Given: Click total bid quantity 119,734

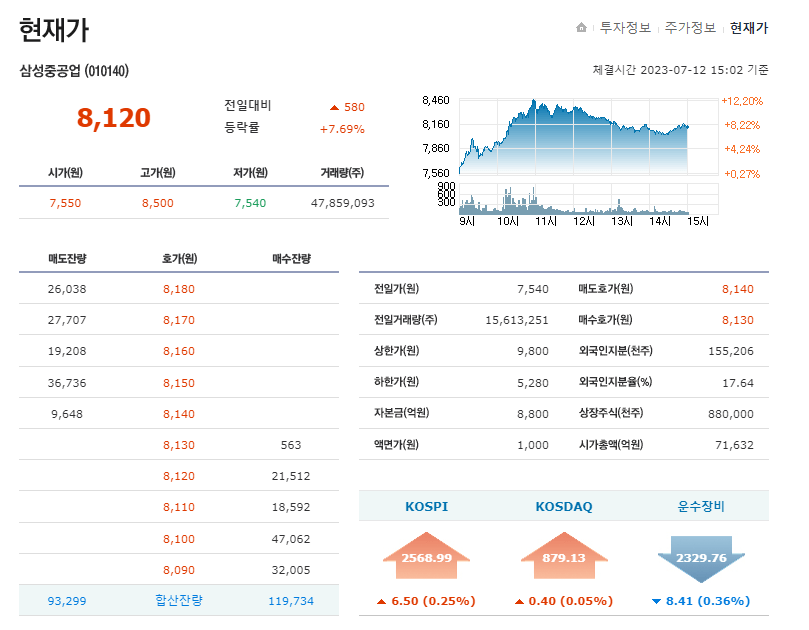Looking at the screenshot, I should tap(291, 601).
